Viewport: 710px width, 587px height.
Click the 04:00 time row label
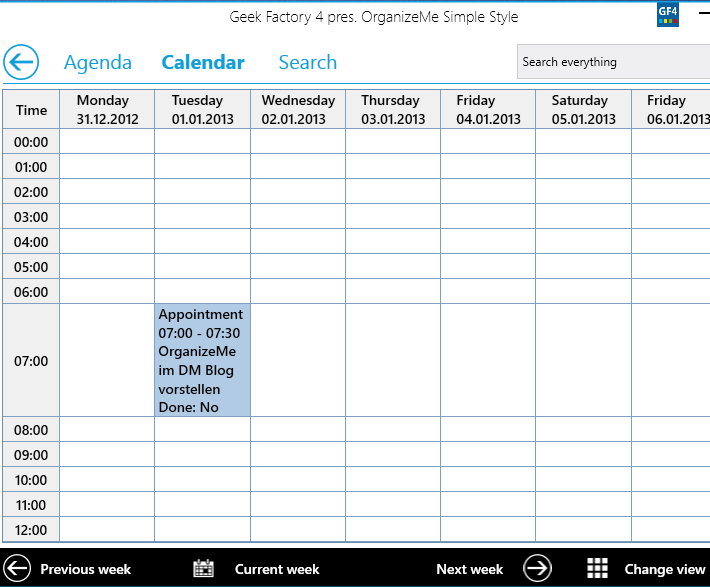(31, 241)
